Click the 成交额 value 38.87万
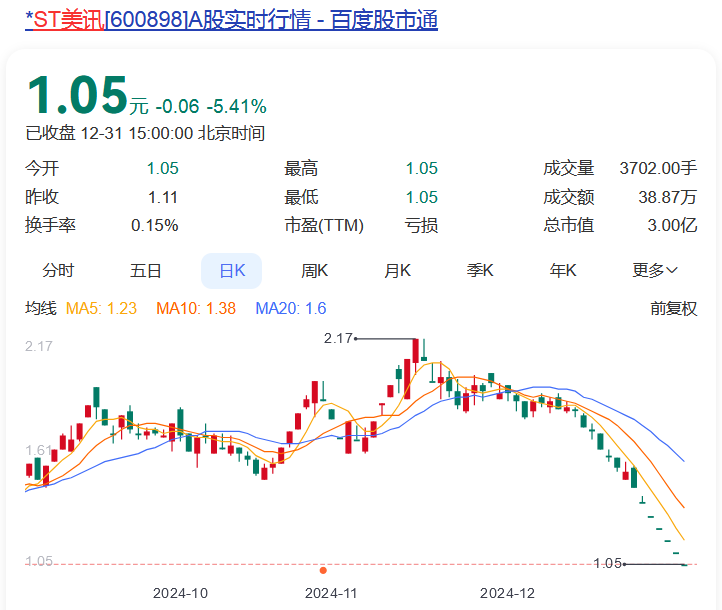 668,198
